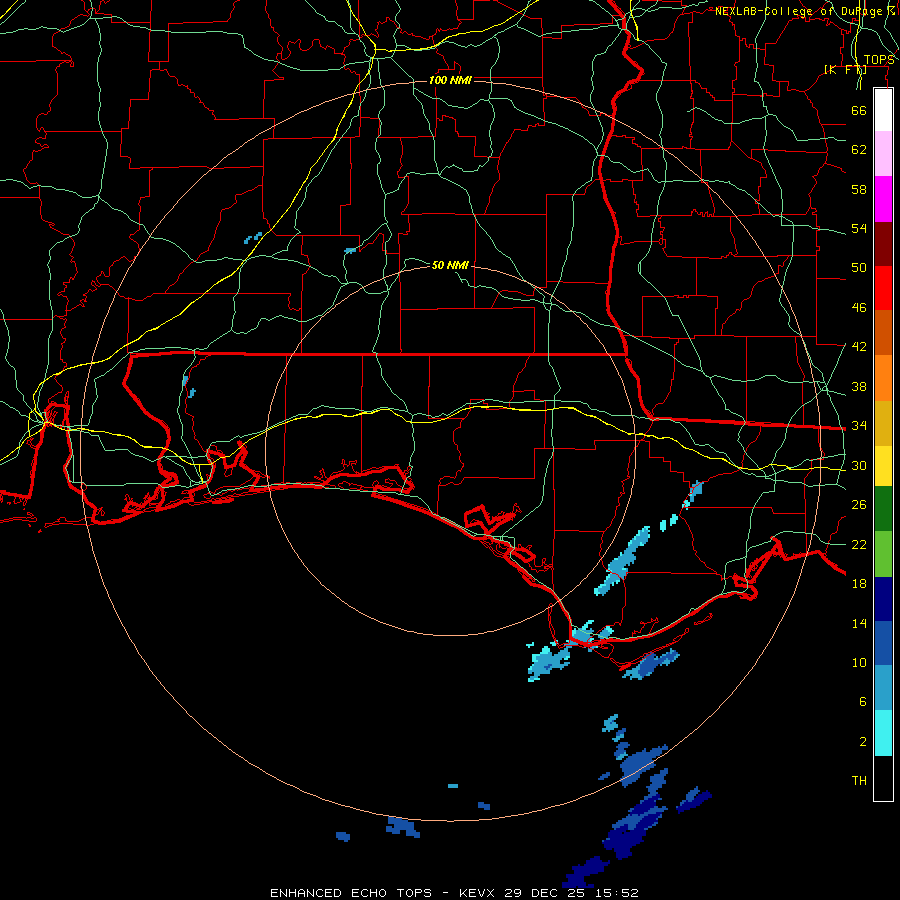Select the 38 legend value
Image resolution: width=900 pixels, height=900 pixels.
[x=859, y=386]
